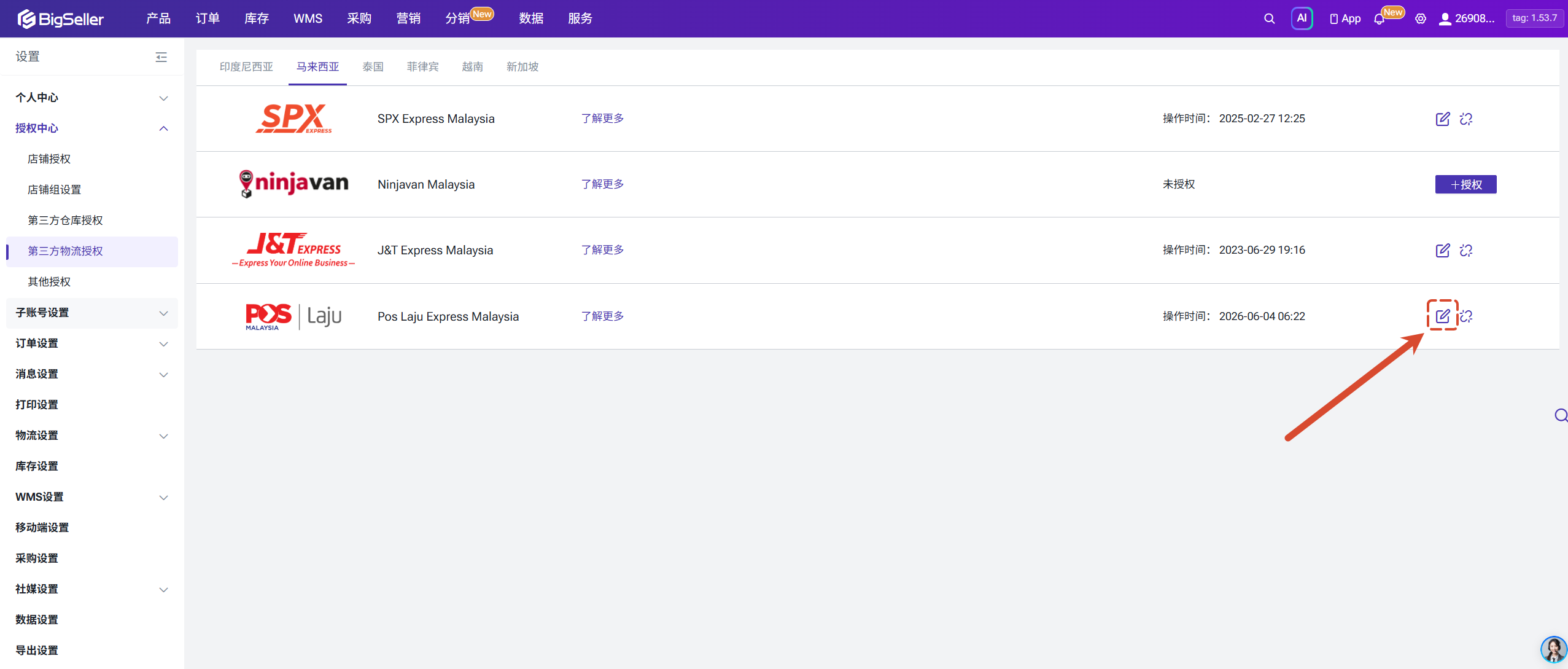
Task: Click 了解更多 for J&T Express Malaysia
Action: 602,250
